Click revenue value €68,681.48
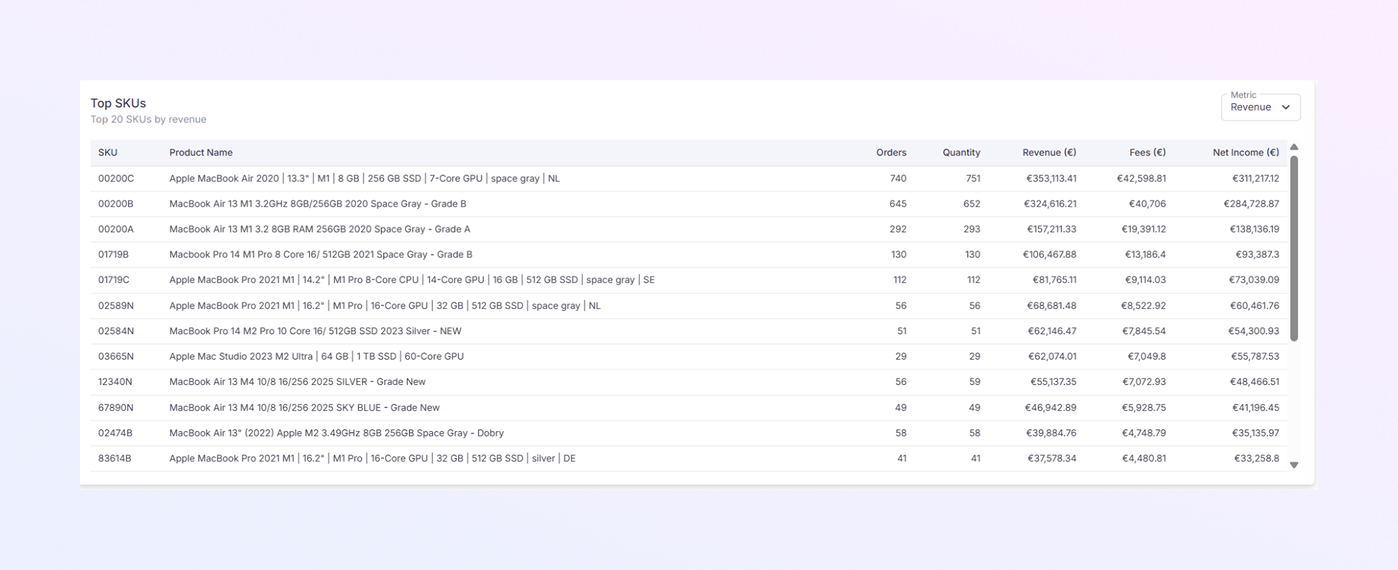Image resolution: width=1398 pixels, height=570 pixels. (x=1052, y=306)
